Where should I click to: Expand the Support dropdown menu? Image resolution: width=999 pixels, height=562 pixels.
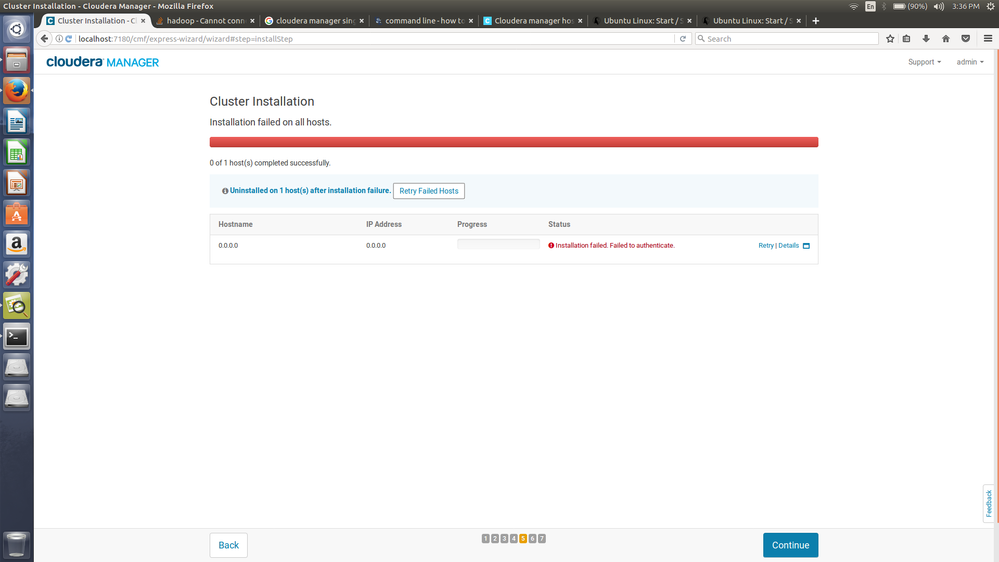click(x=924, y=62)
